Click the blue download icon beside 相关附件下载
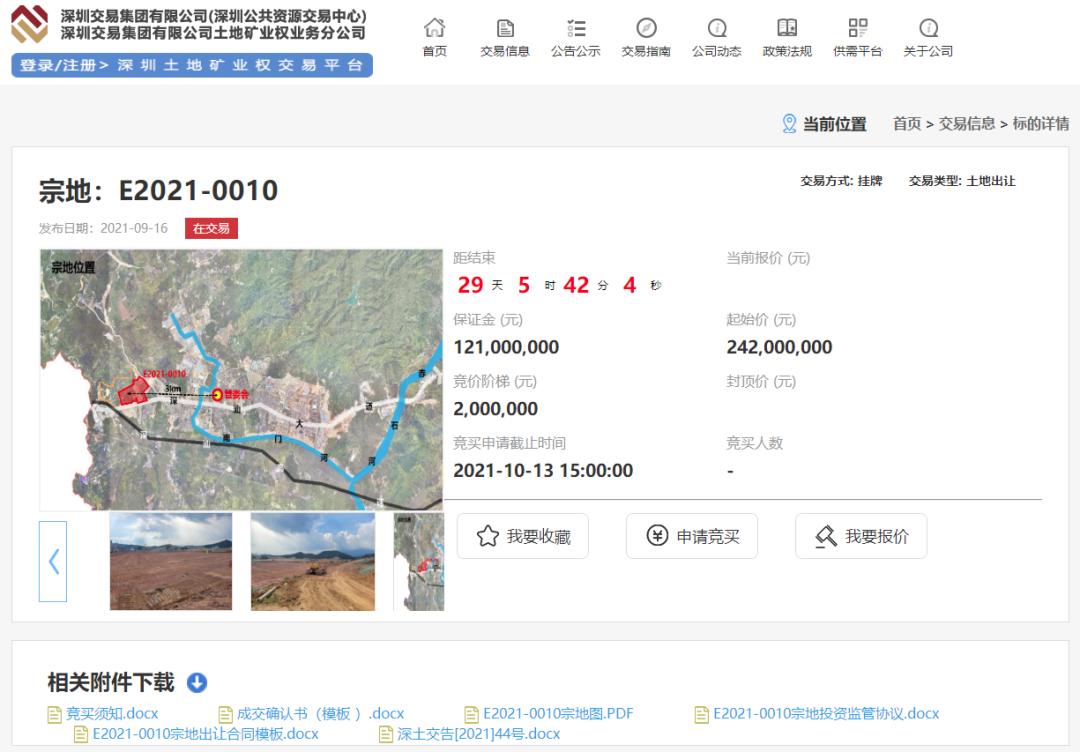 coord(197,683)
